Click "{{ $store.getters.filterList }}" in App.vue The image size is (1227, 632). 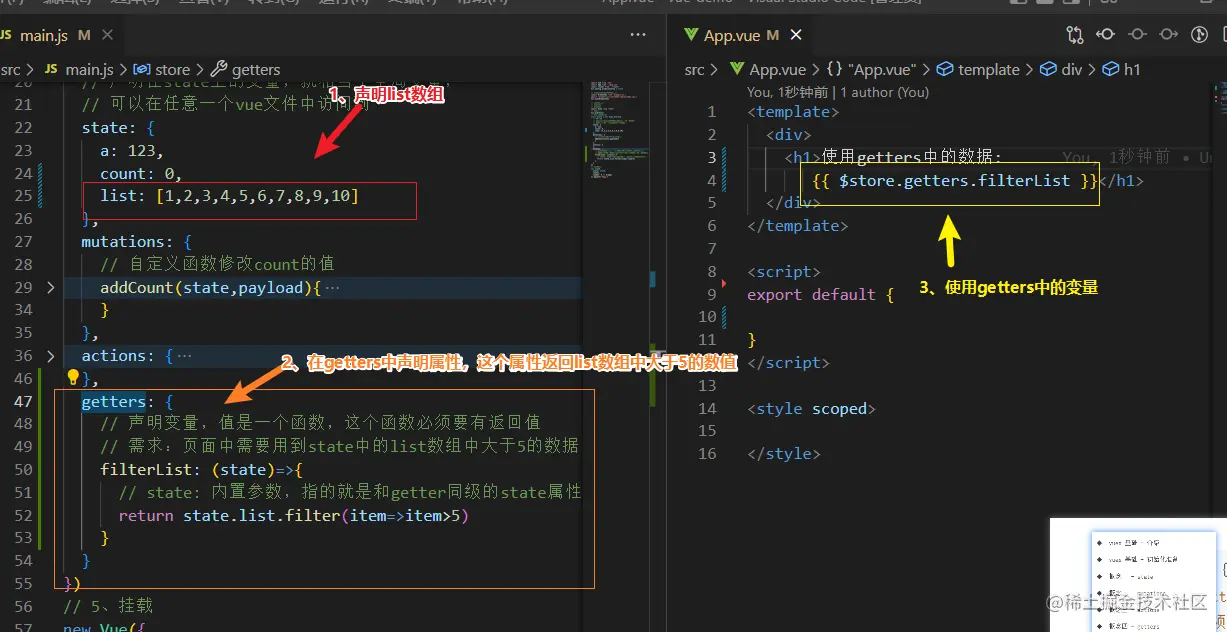click(x=957, y=181)
